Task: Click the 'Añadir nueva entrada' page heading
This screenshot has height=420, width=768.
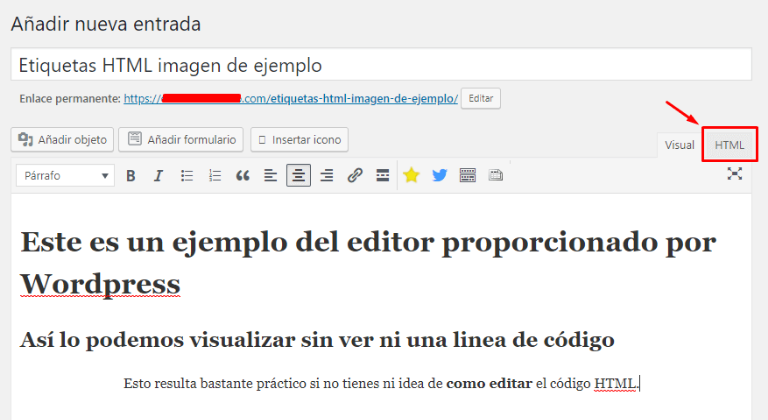Action: point(106,24)
